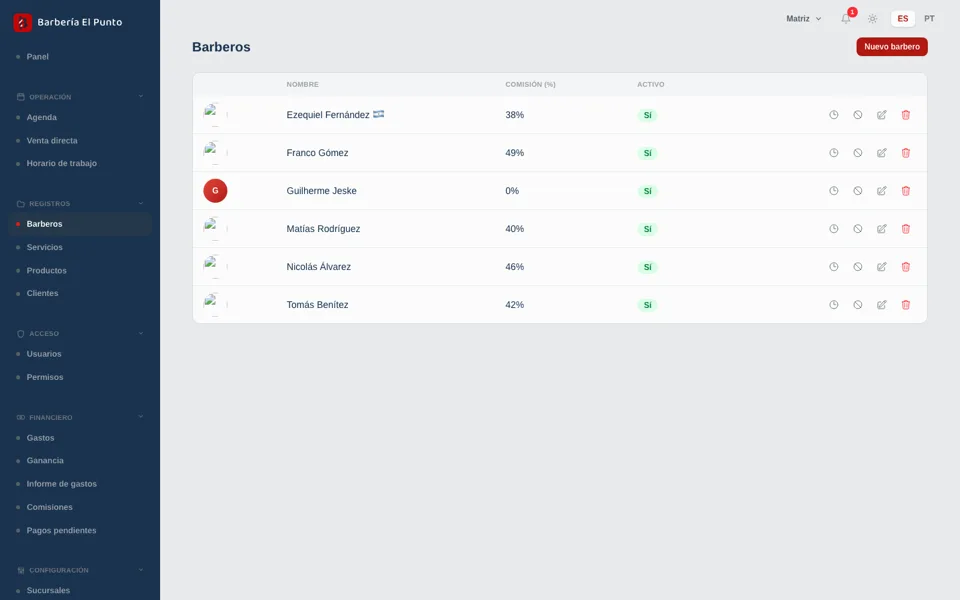The height and width of the screenshot is (600, 960).
Task: Edit barber Tomás Benítez
Action: click(882, 305)
